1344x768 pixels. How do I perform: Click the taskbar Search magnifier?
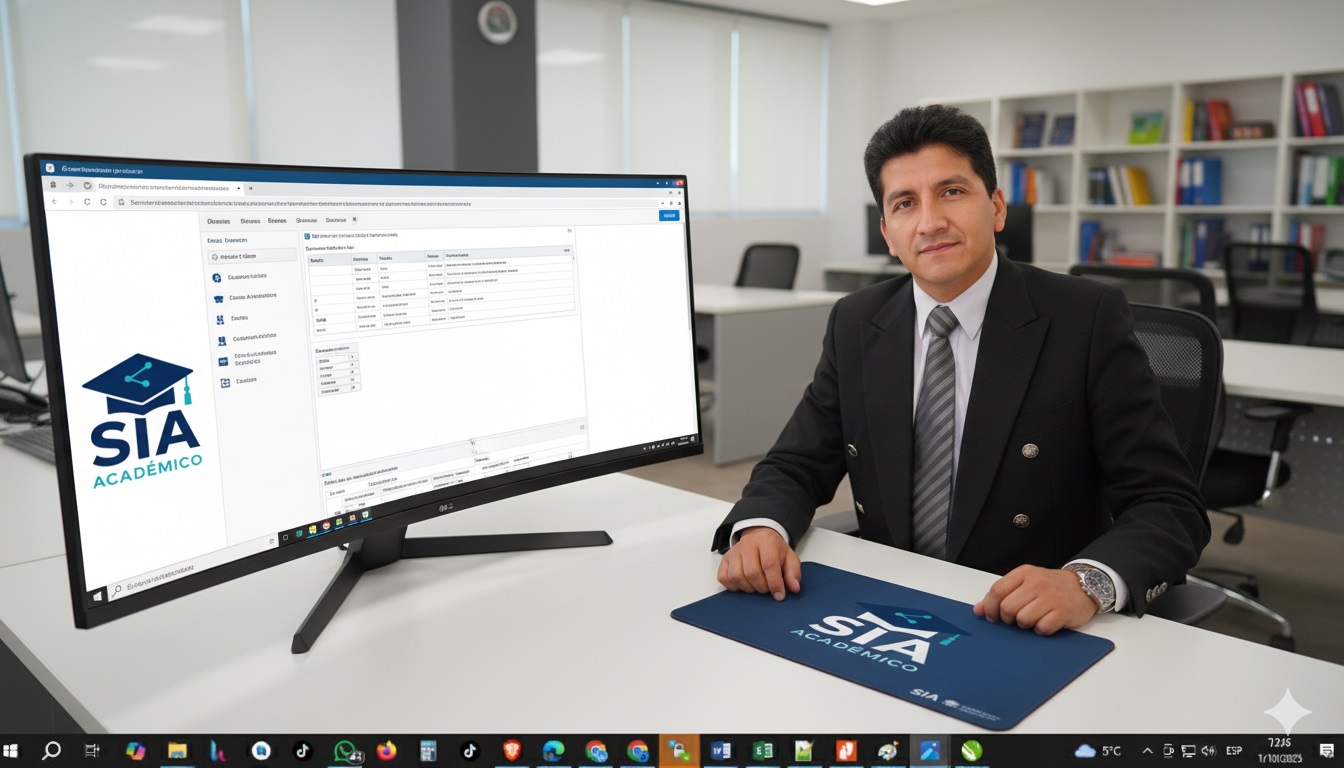click(x=51, y=750)
